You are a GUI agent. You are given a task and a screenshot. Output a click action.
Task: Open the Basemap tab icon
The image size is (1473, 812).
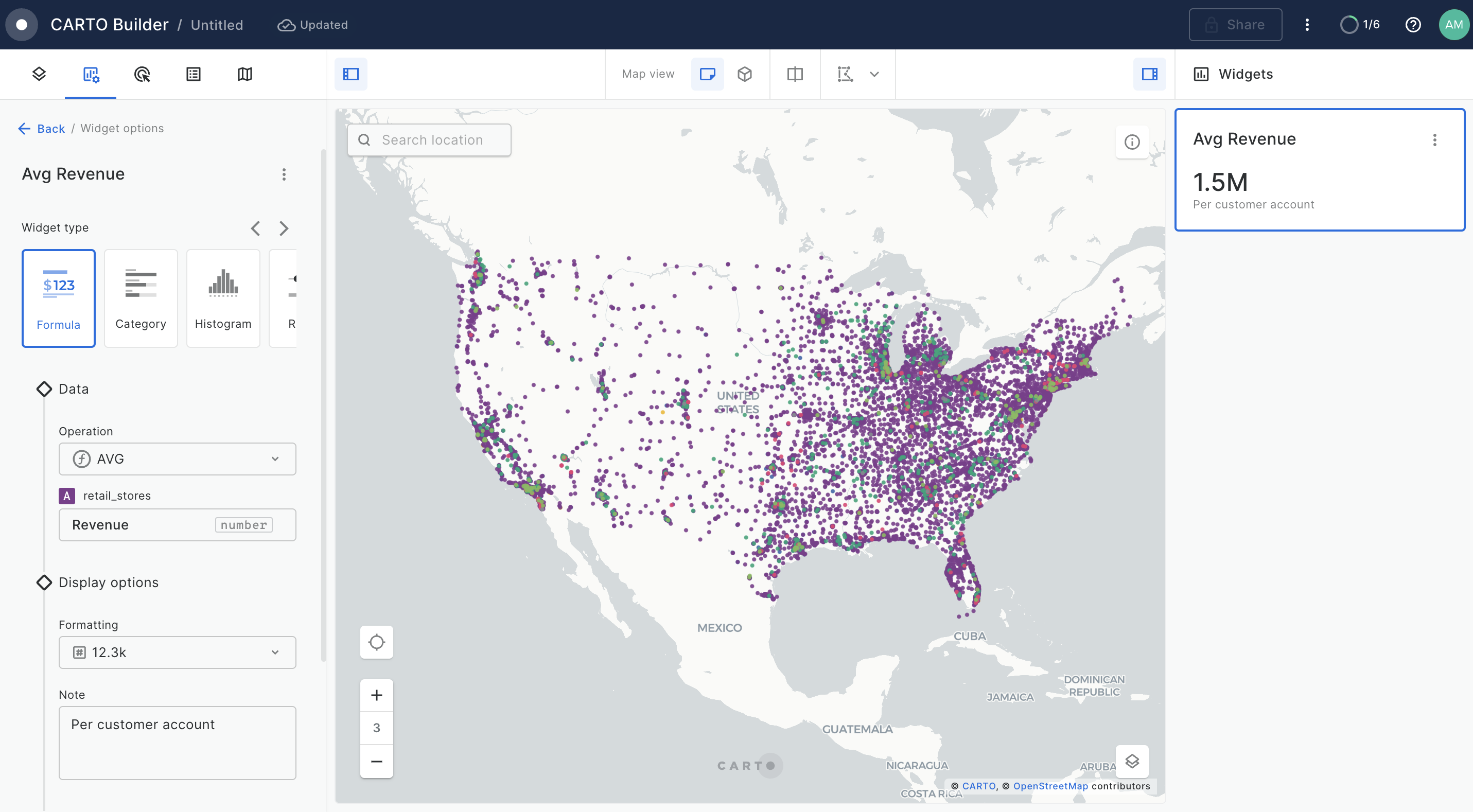[245, 74]
